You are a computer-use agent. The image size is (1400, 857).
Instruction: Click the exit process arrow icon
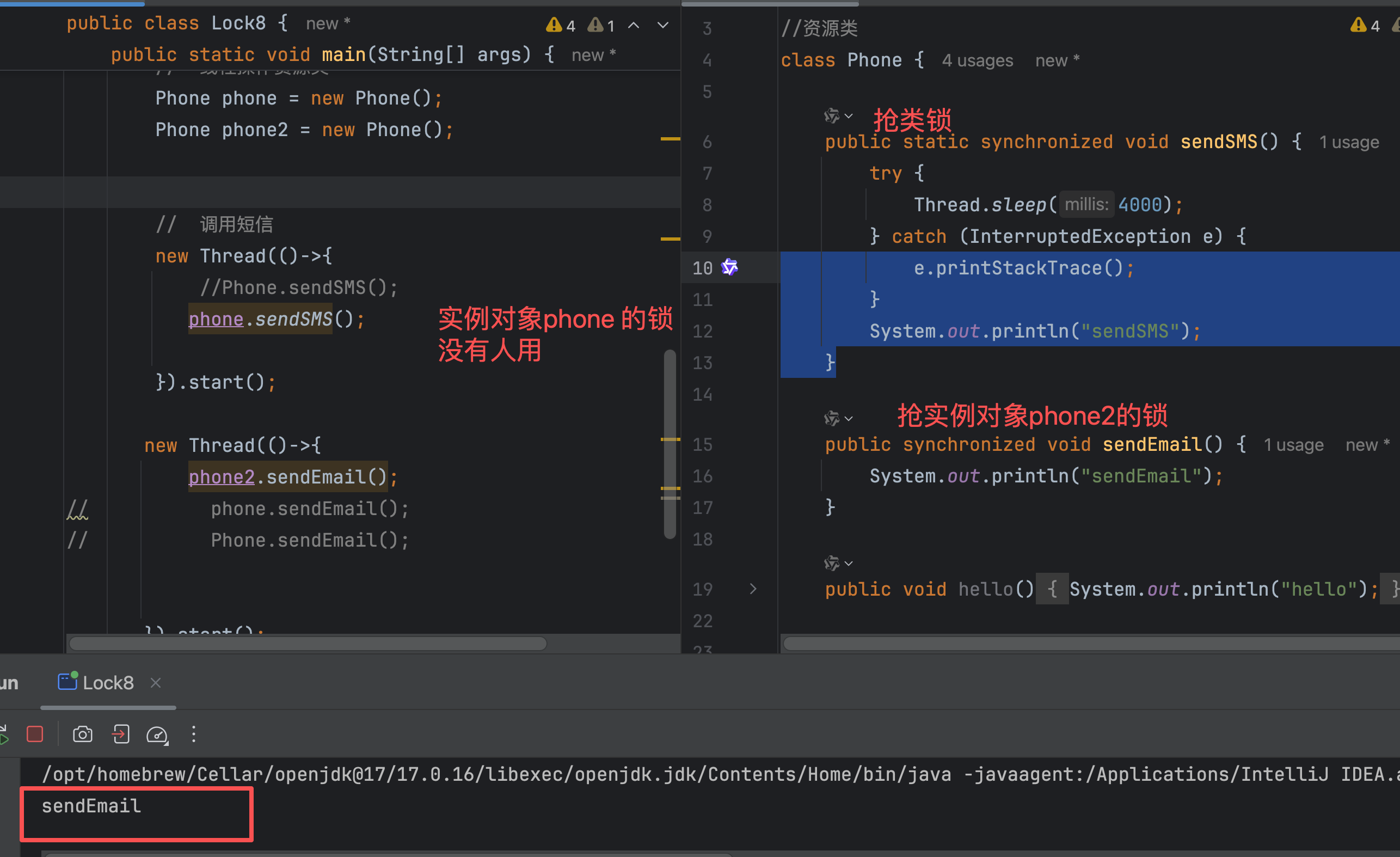(x=120, y=734)
